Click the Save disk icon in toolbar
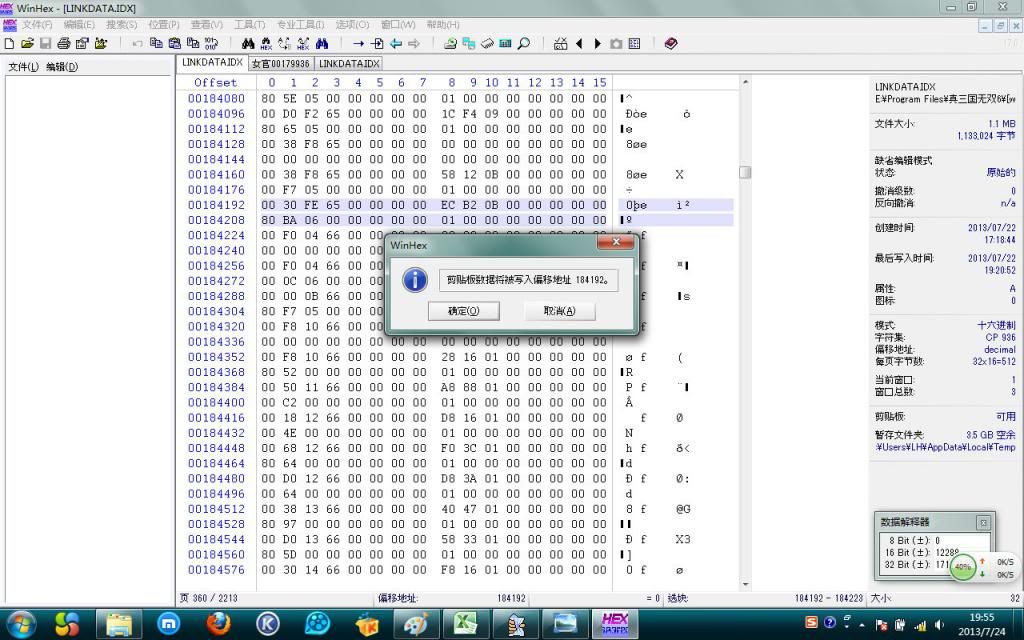This screenshot has width=1024, height=640. 45,44
